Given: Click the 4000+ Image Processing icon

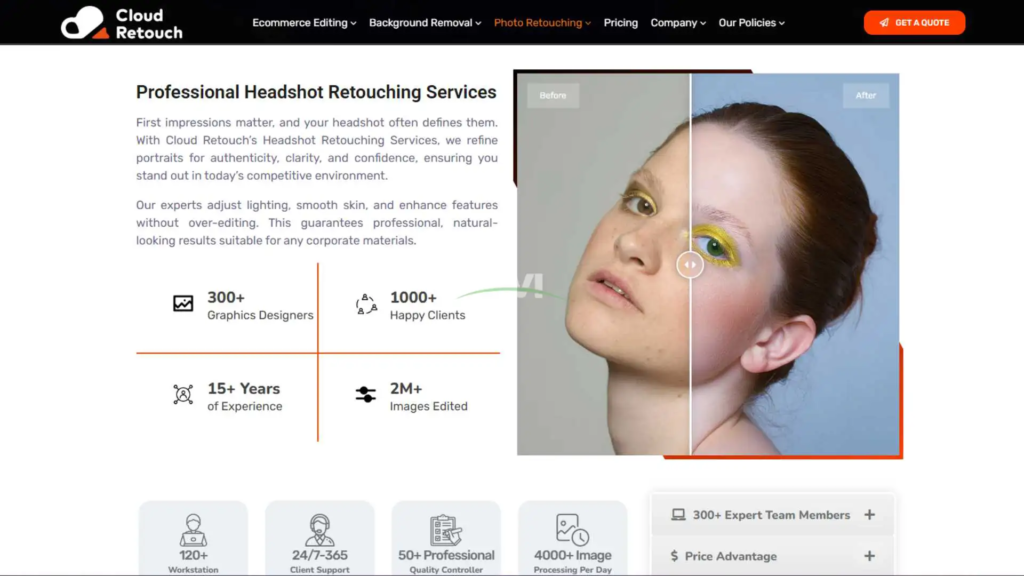Looking at the screenshot, I should (572, 530).
